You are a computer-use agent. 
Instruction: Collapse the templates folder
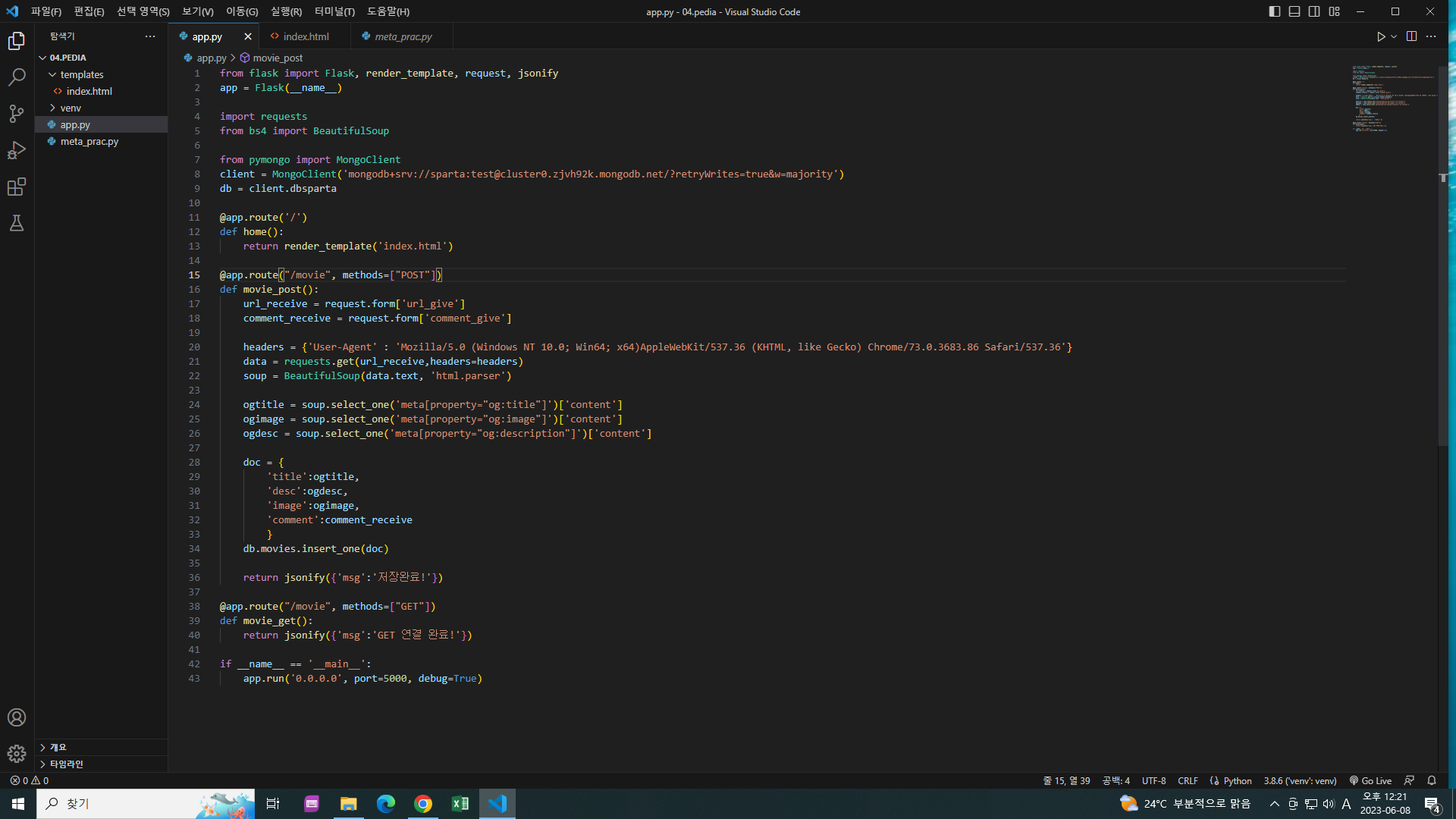tap(101, 74)
